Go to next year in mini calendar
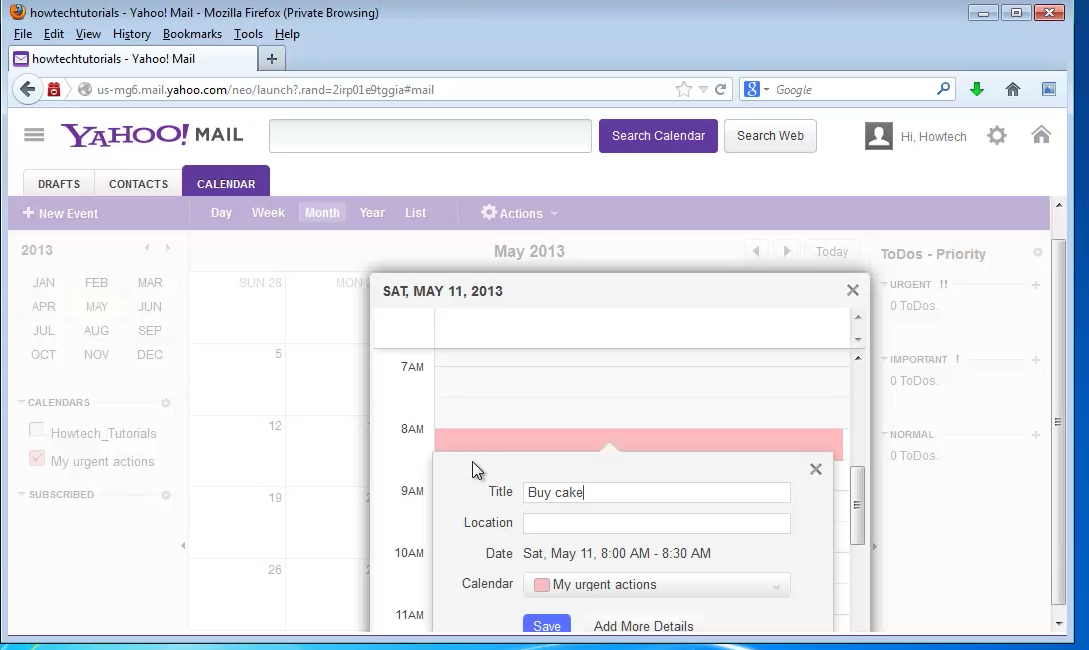The image size is (1089, 650). tap(167, 248)
